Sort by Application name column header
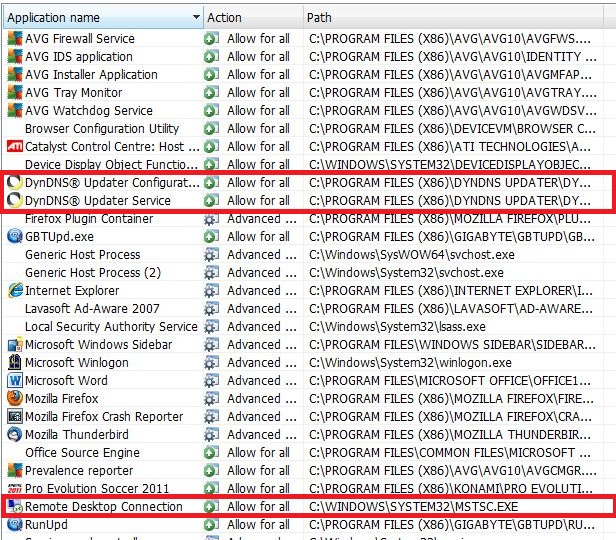The width and height of the screenshot is (616, 540). 103,17
